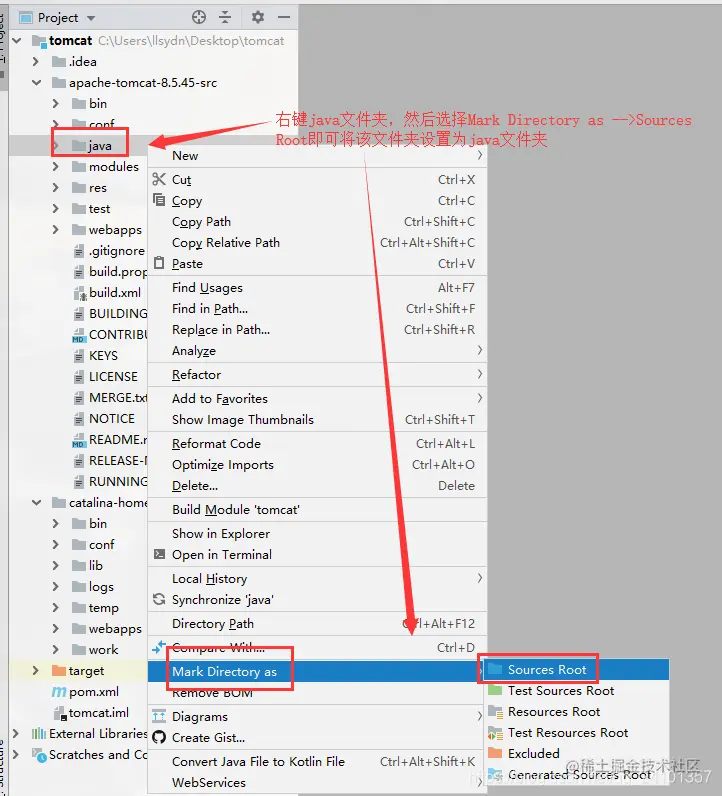Screen dimensions: 722x796
Task: Expand the bin folder under apache-tomcat
Action: [55, 104]
